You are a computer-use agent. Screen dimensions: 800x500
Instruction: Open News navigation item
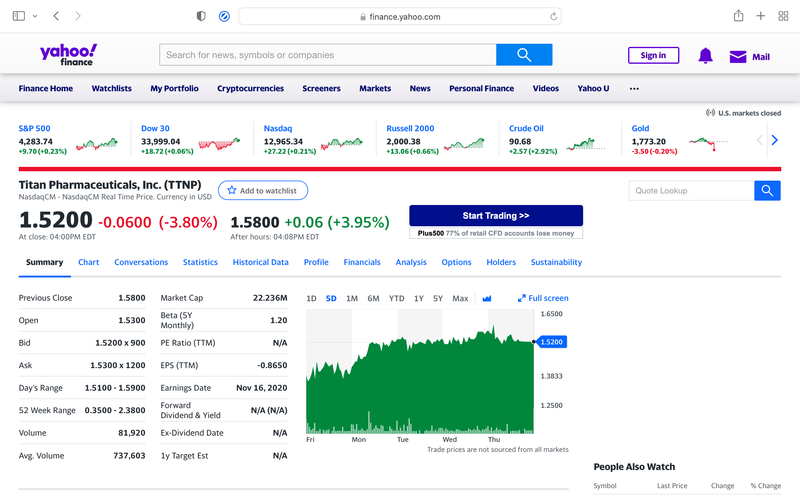pos(420,88)
